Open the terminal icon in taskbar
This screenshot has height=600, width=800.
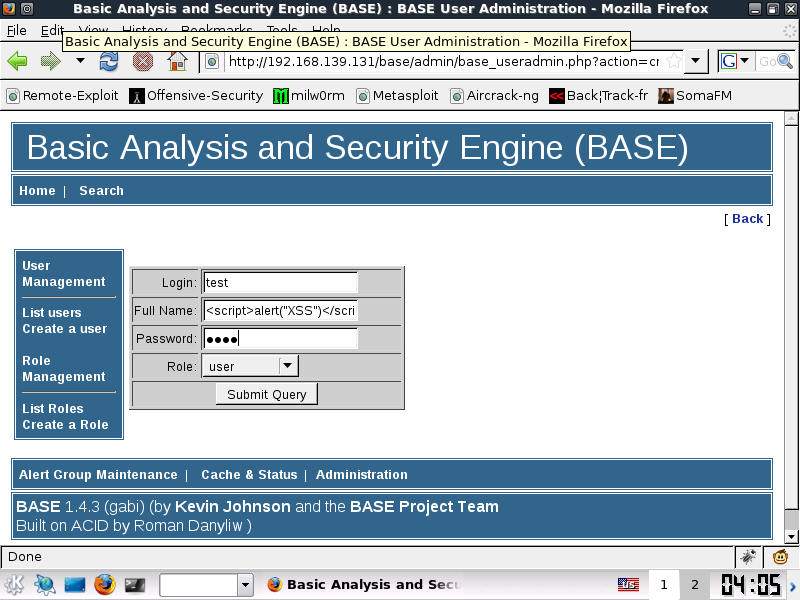tap(135, 585)
